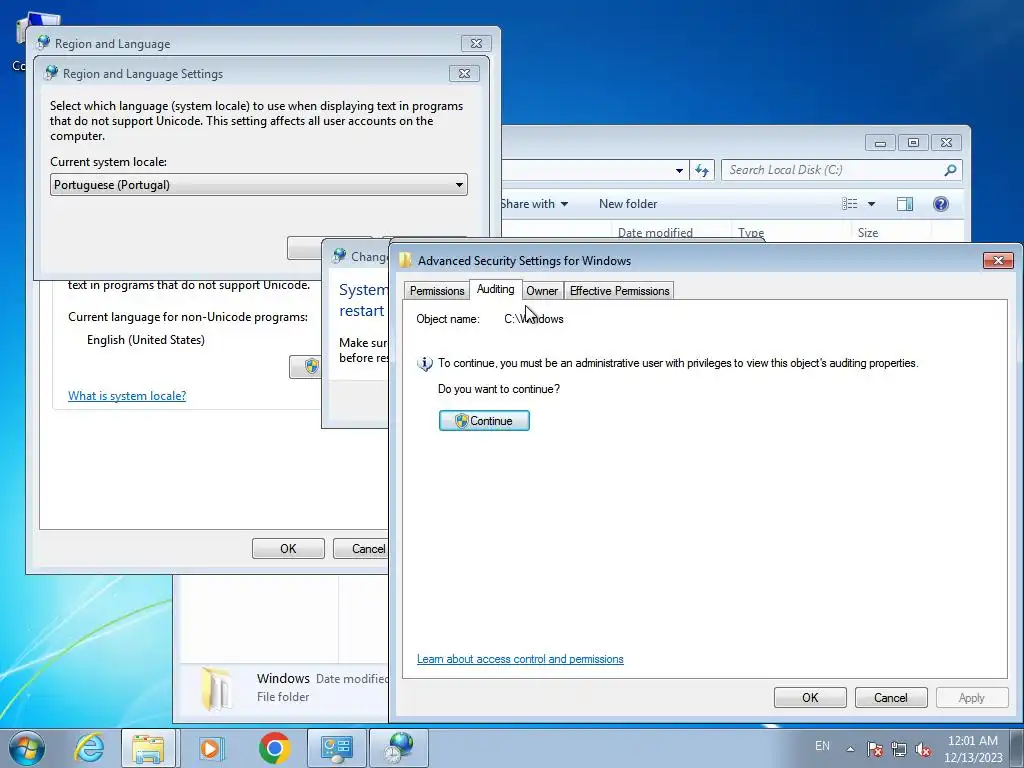Viewport: 1024px width, 768px height.
Task: Click the Explorer address bar refresh icon
Action: [x=702, y=170]
